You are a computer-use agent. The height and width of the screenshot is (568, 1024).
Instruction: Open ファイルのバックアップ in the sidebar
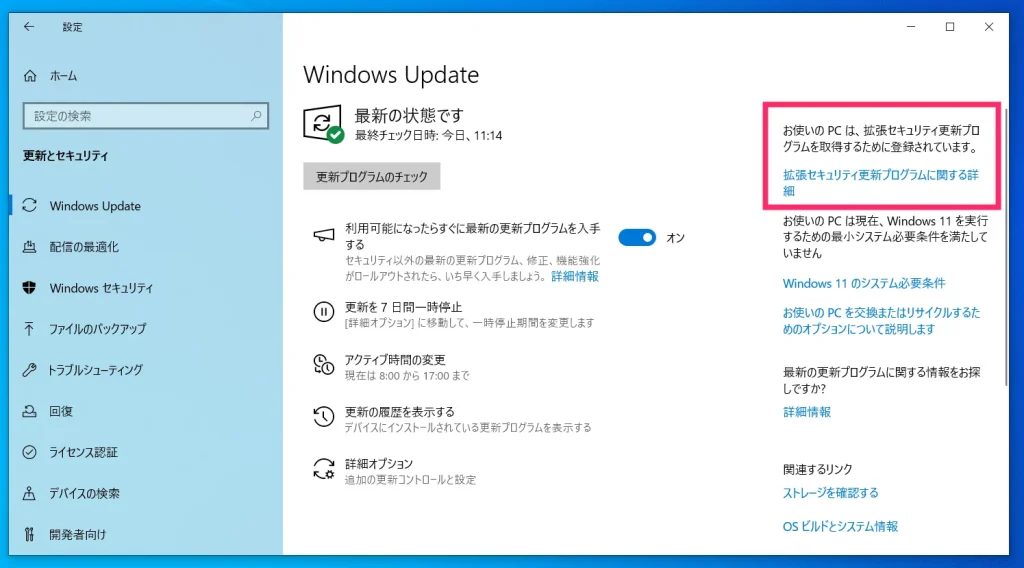coord(97,329)
